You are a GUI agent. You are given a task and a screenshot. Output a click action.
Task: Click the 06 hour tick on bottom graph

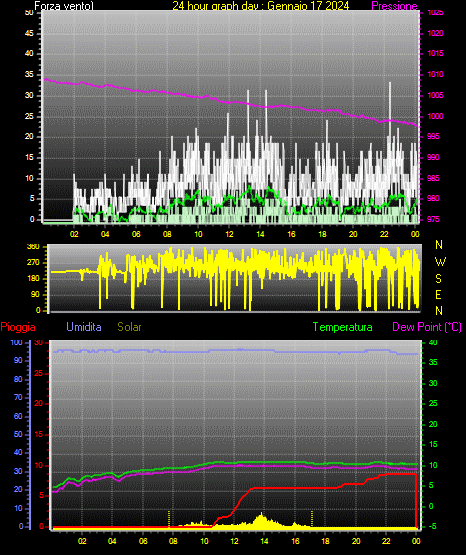143,541
